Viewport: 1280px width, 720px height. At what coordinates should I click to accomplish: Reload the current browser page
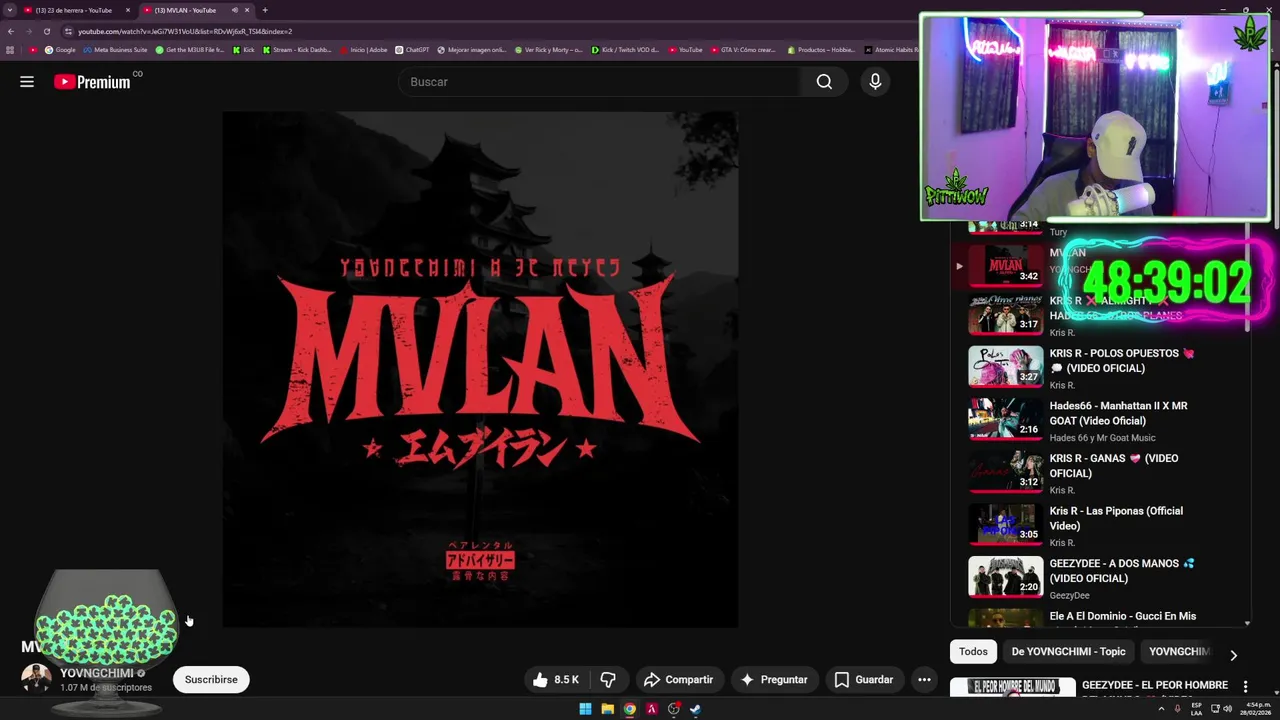[46, 31]
